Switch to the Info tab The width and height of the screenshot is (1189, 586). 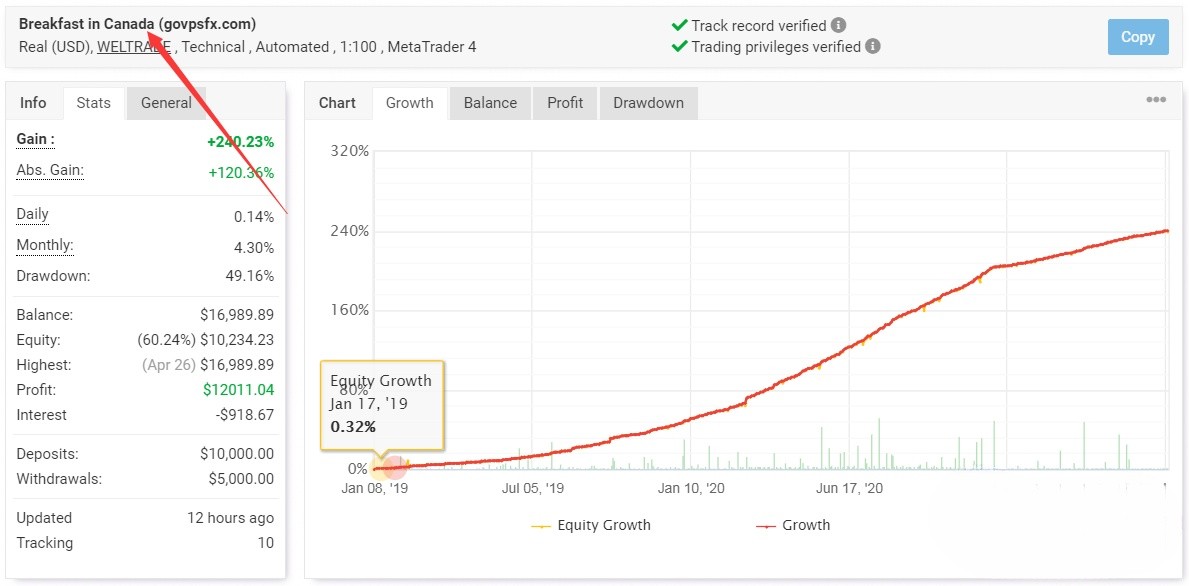point(33,103)
